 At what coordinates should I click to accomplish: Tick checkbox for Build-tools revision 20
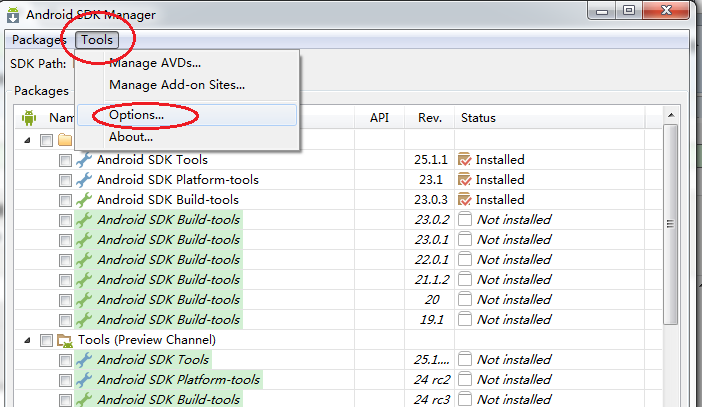(x=65, y=300)
